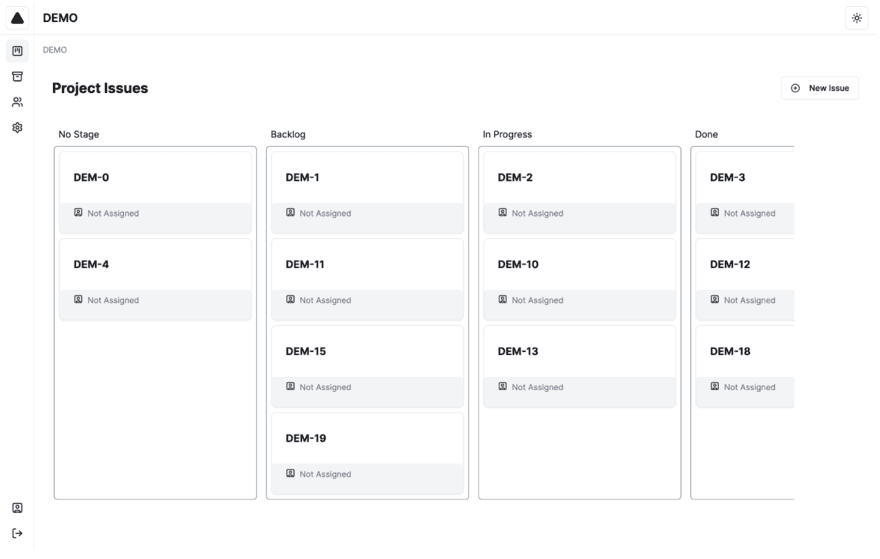This screenshot has height=559, width=880.
Task: Click assignee icon on DEM-1 card
Action: pos(290,212)
